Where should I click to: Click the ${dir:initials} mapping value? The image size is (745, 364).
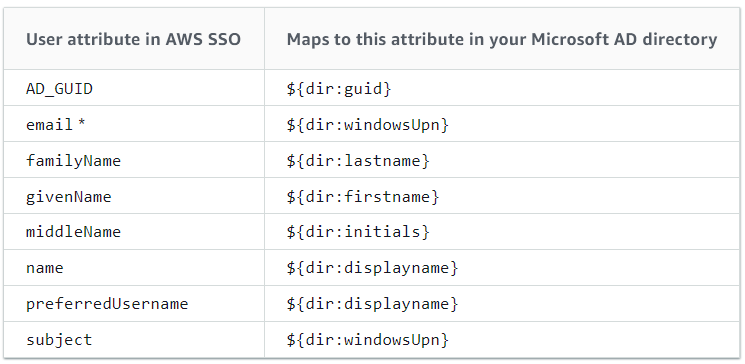click(x=358, y=232)
